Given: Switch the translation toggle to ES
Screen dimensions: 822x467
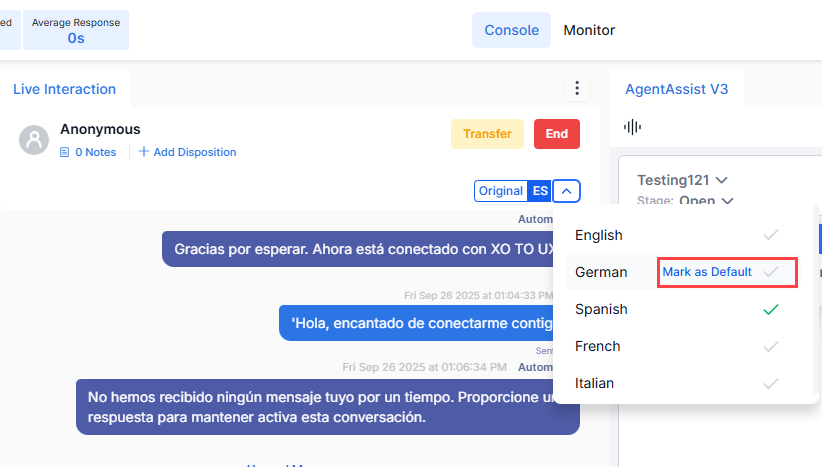Looking at the screenshot, I should point(540,191).
